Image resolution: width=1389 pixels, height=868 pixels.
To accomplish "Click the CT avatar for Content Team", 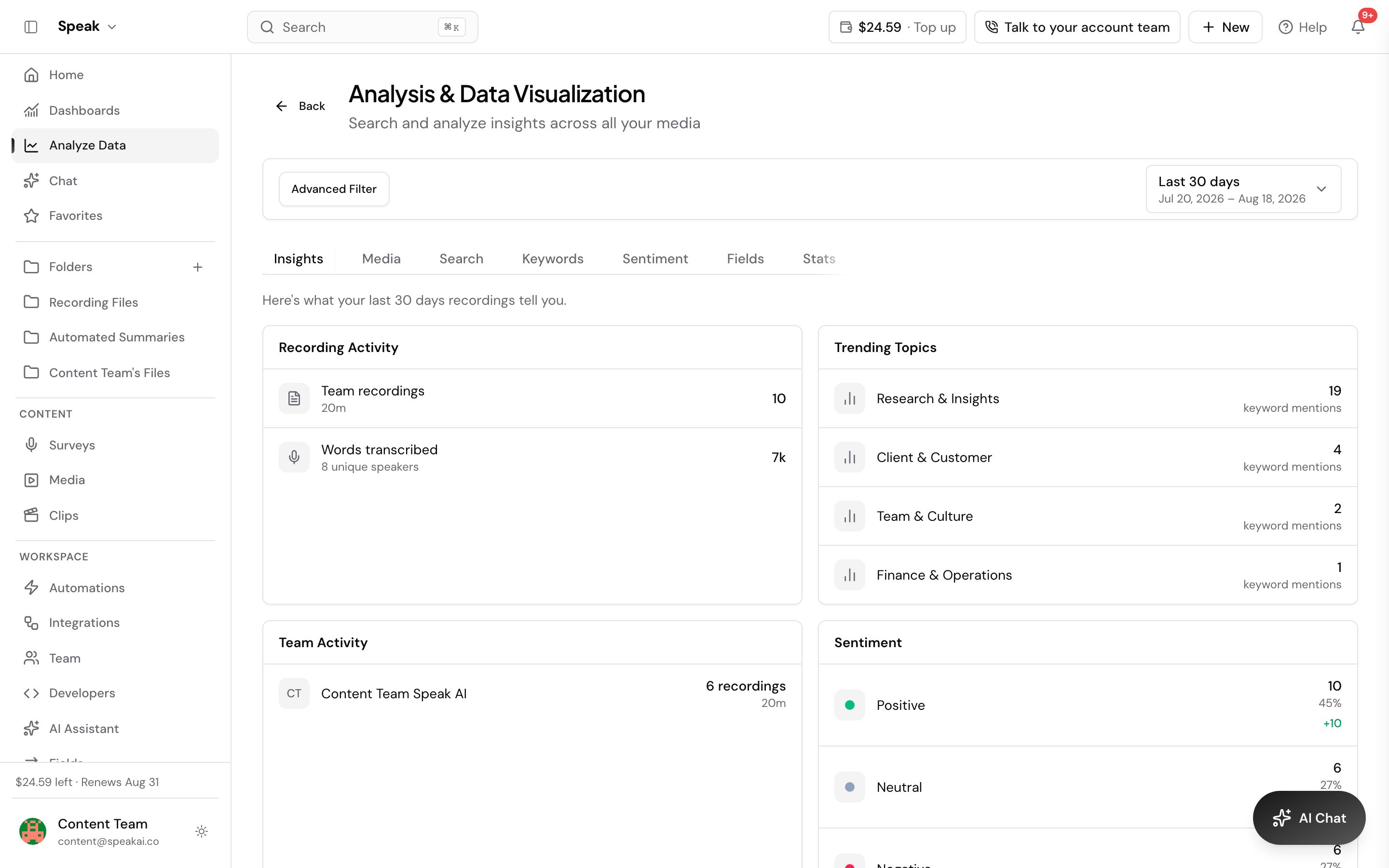I will 294,693.
